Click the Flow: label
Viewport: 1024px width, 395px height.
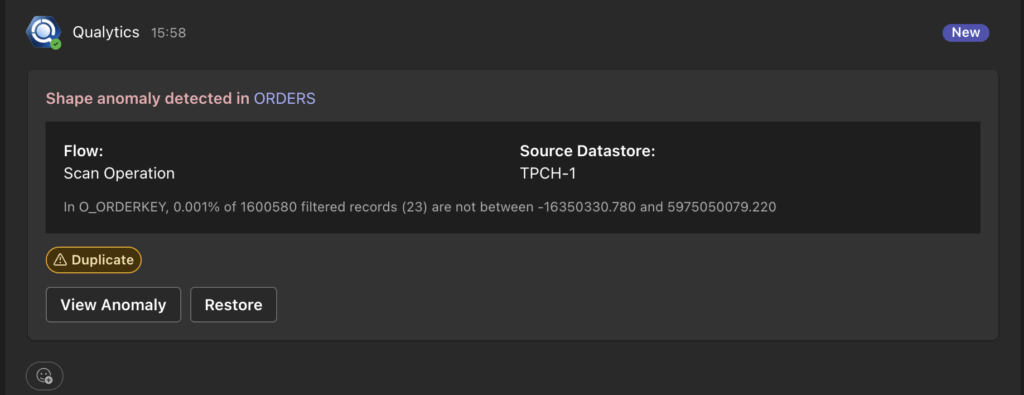[x=84, y=151]
